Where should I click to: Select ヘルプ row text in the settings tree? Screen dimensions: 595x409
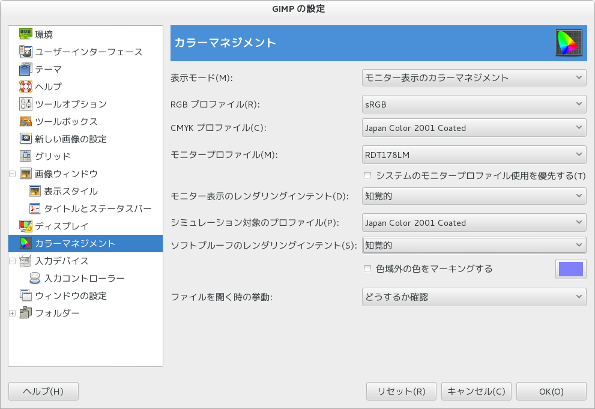pyautogui.click(x=48, y=87)
